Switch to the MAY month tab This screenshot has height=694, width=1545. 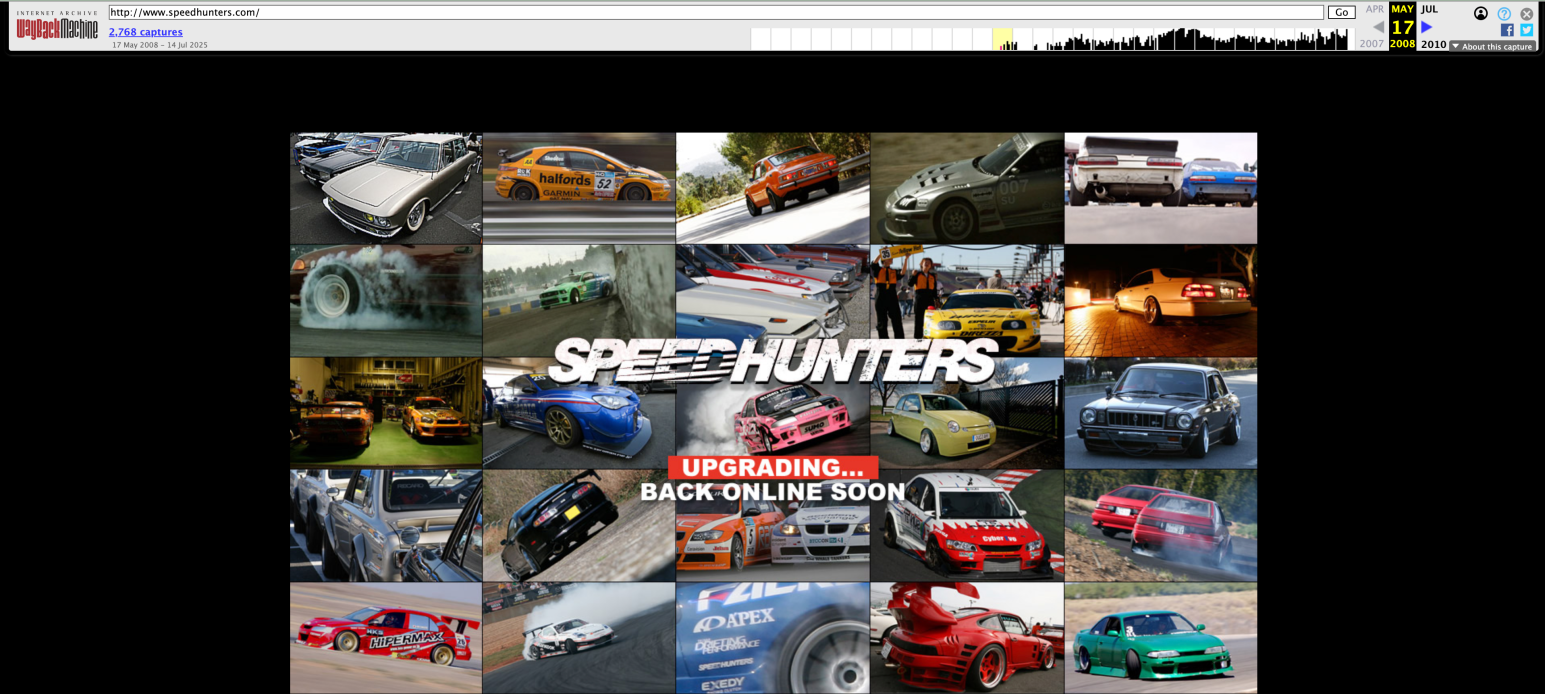1401,10
